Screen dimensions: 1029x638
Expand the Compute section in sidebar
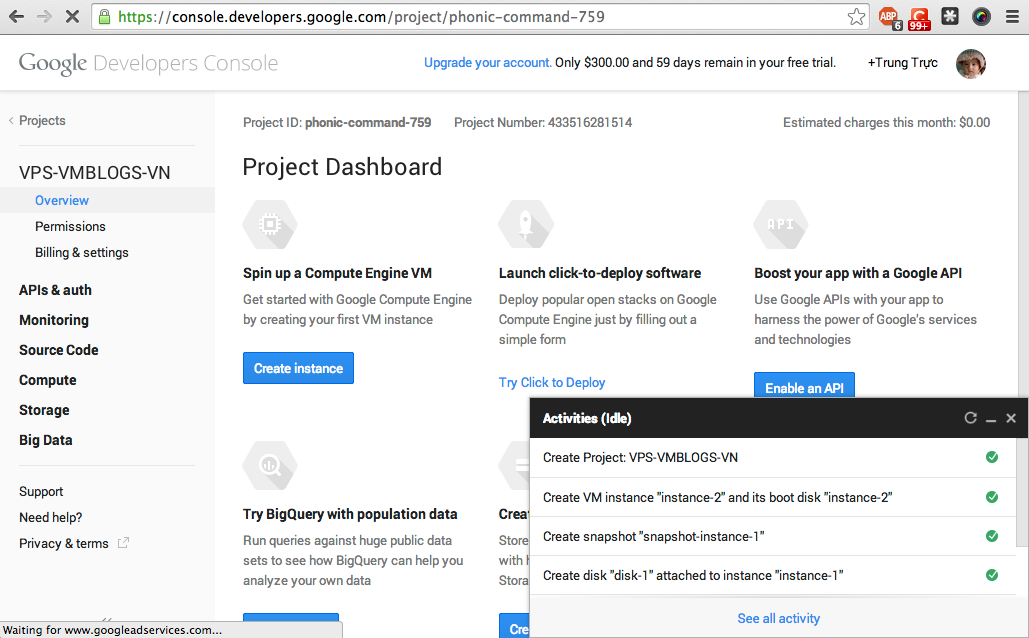48,380
